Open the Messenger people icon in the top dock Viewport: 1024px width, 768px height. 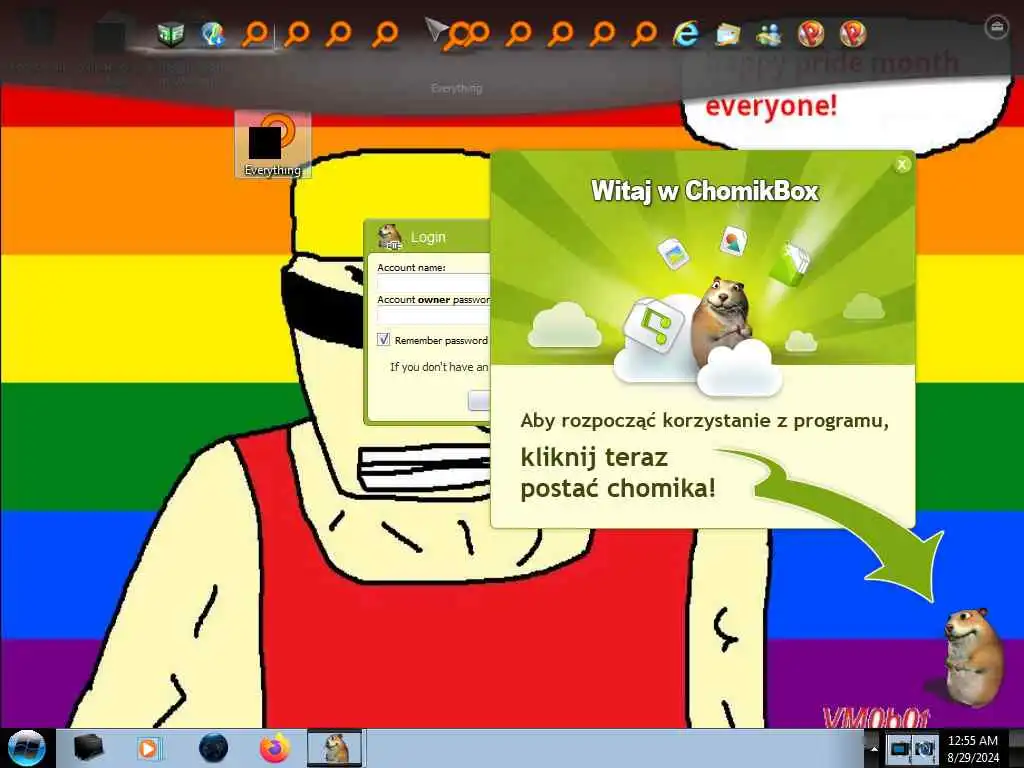(769, 34)
